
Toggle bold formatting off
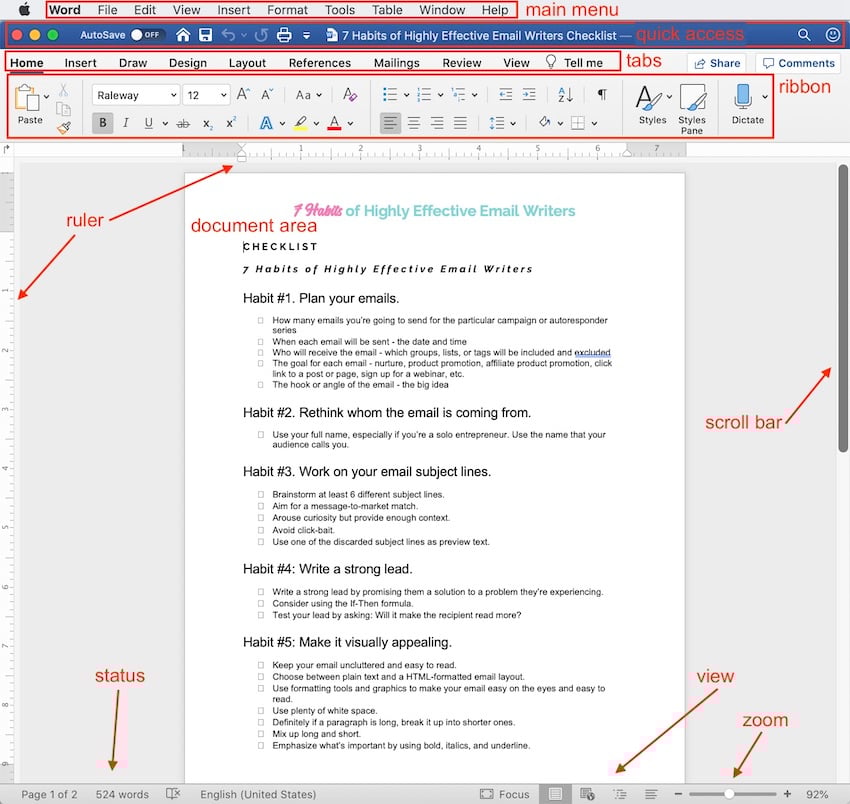(102, 123)
